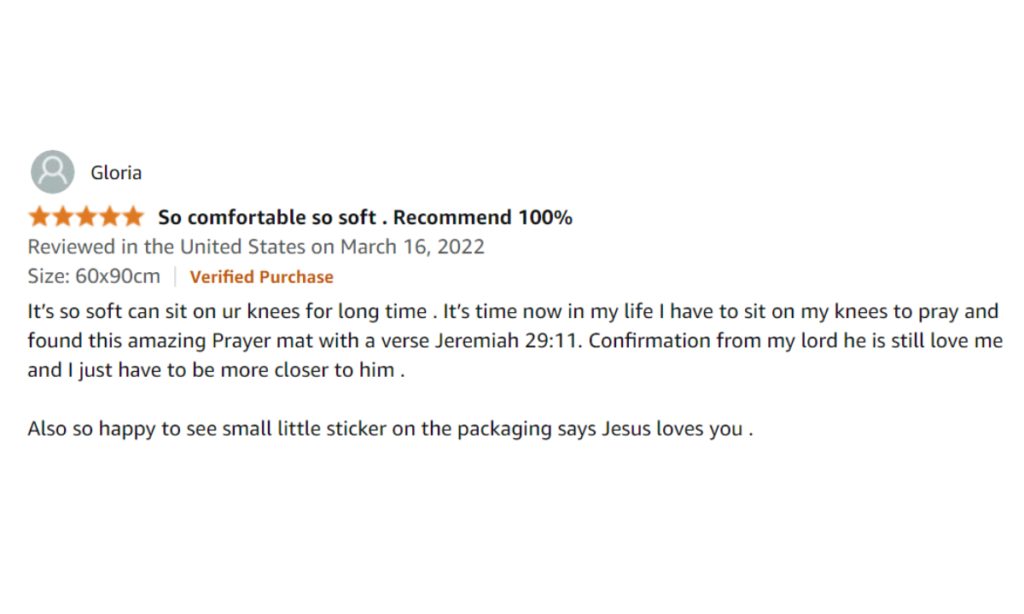1024x614 pixels.
Task: Click the first orange rating star
Action: click(39, 217)
